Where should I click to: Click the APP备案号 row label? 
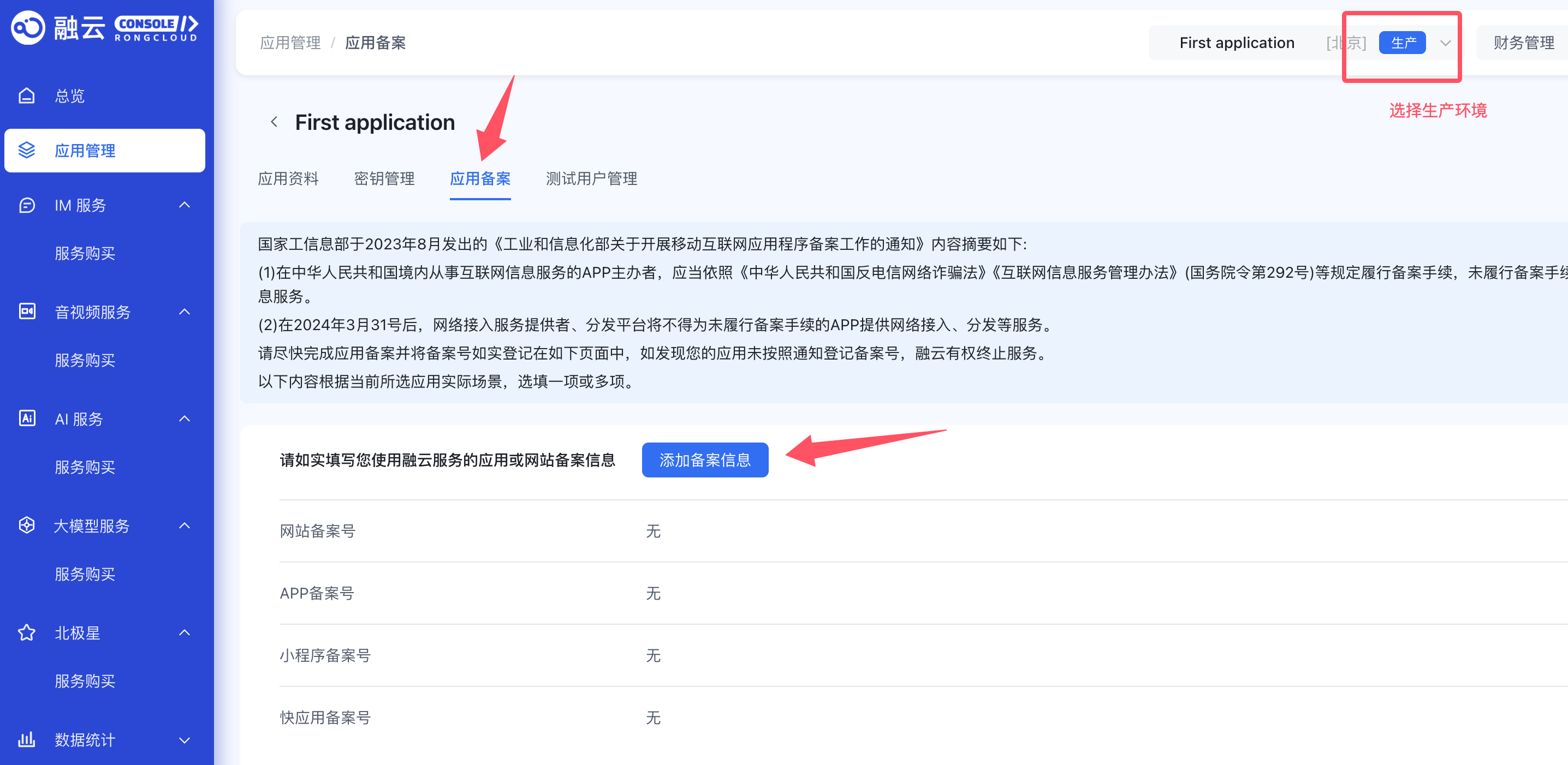(317, 593)
